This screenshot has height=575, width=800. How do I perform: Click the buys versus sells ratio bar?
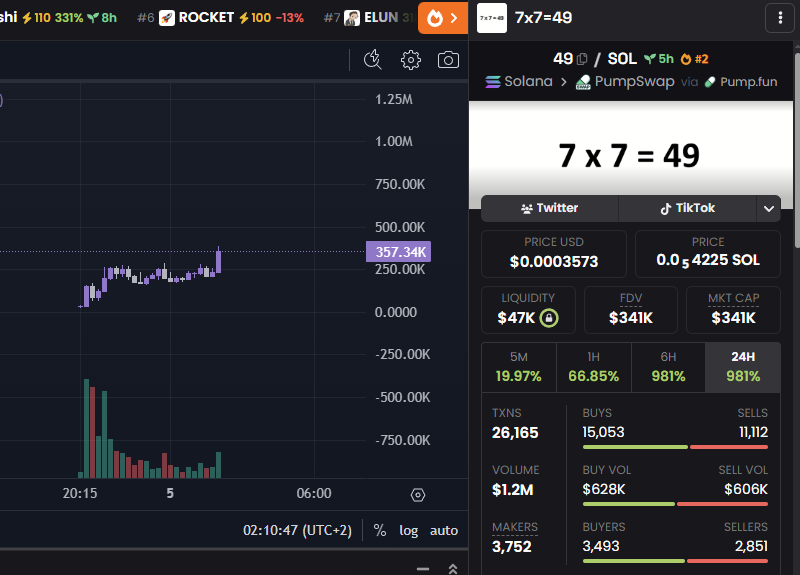[x=675, y=447]
